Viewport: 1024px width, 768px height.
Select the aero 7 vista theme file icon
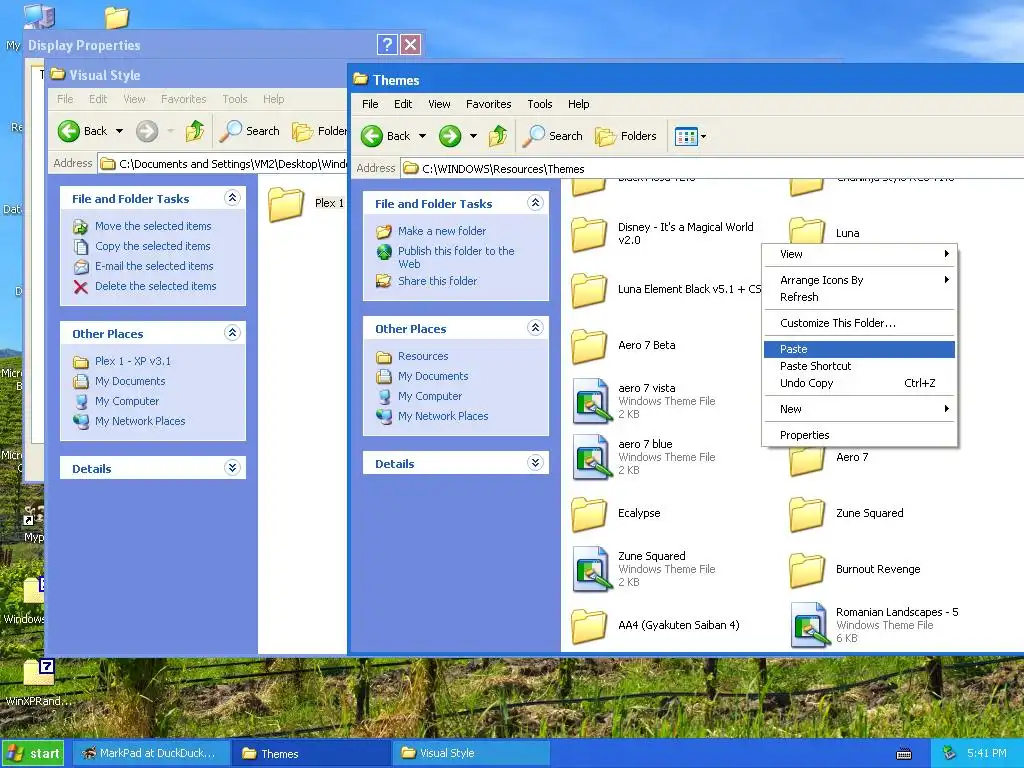tap(592, 401)
